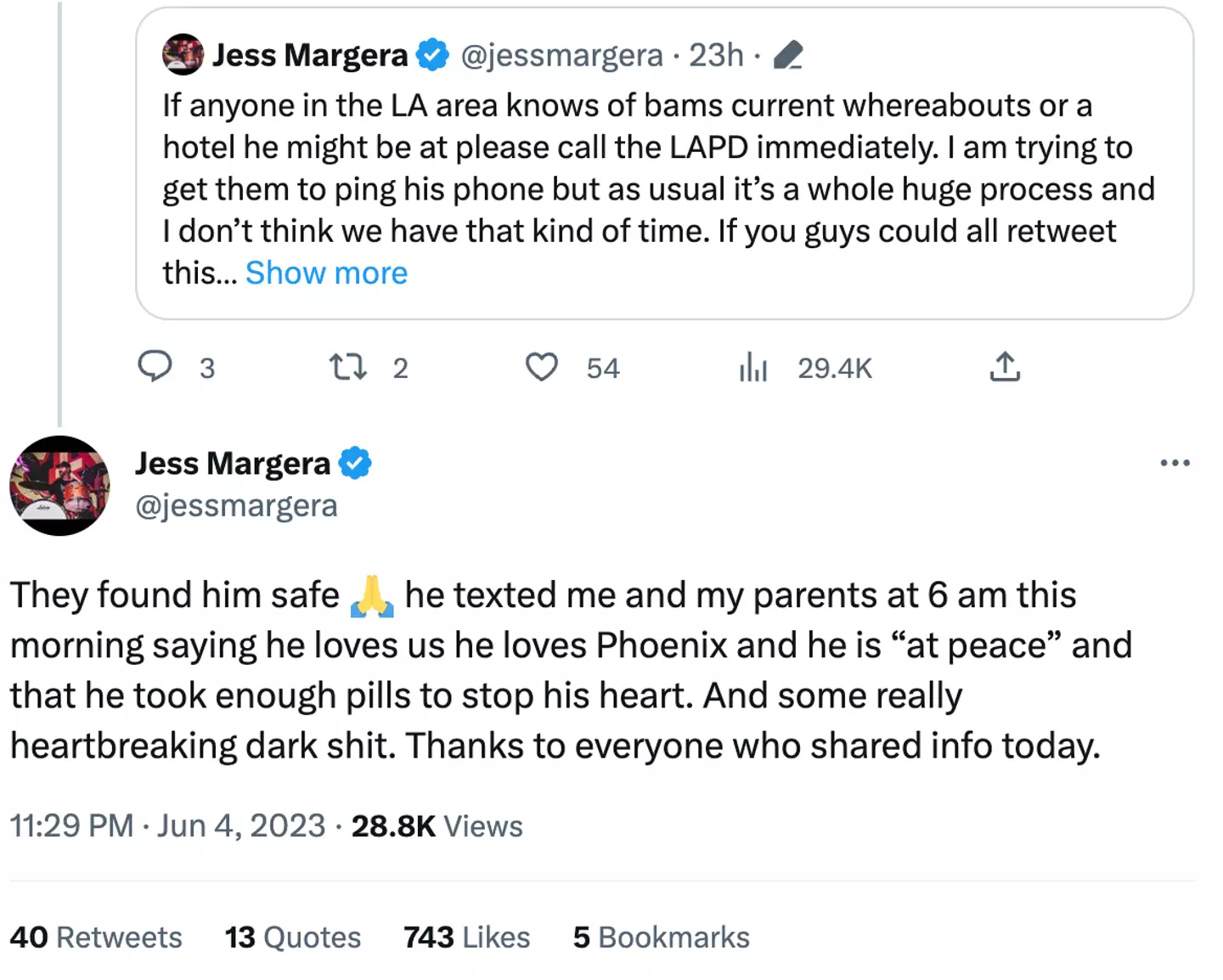Image resolution: width=1223 pixels, height=980 pixels.
Task: Open the 40 Retweets list
Action: pos(96,938)
